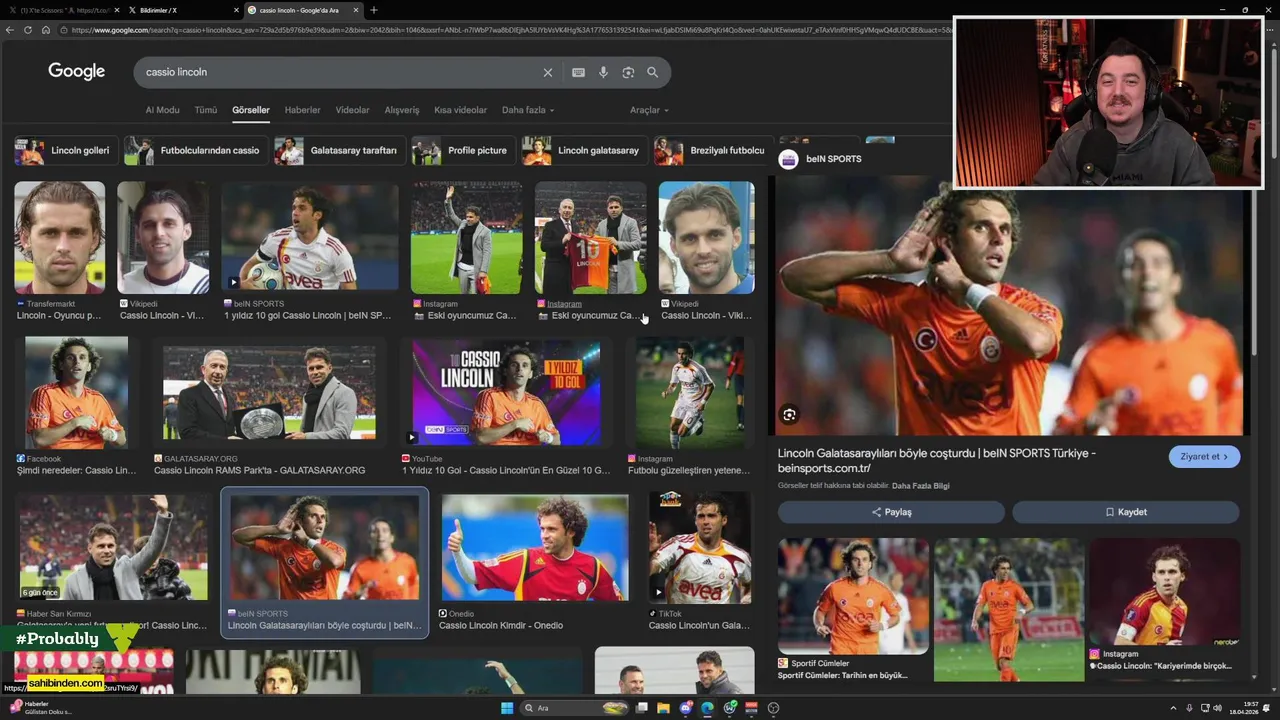The image size is (1280, 720).
Task: Open a new browser tab
Action: tap(373, 10)
